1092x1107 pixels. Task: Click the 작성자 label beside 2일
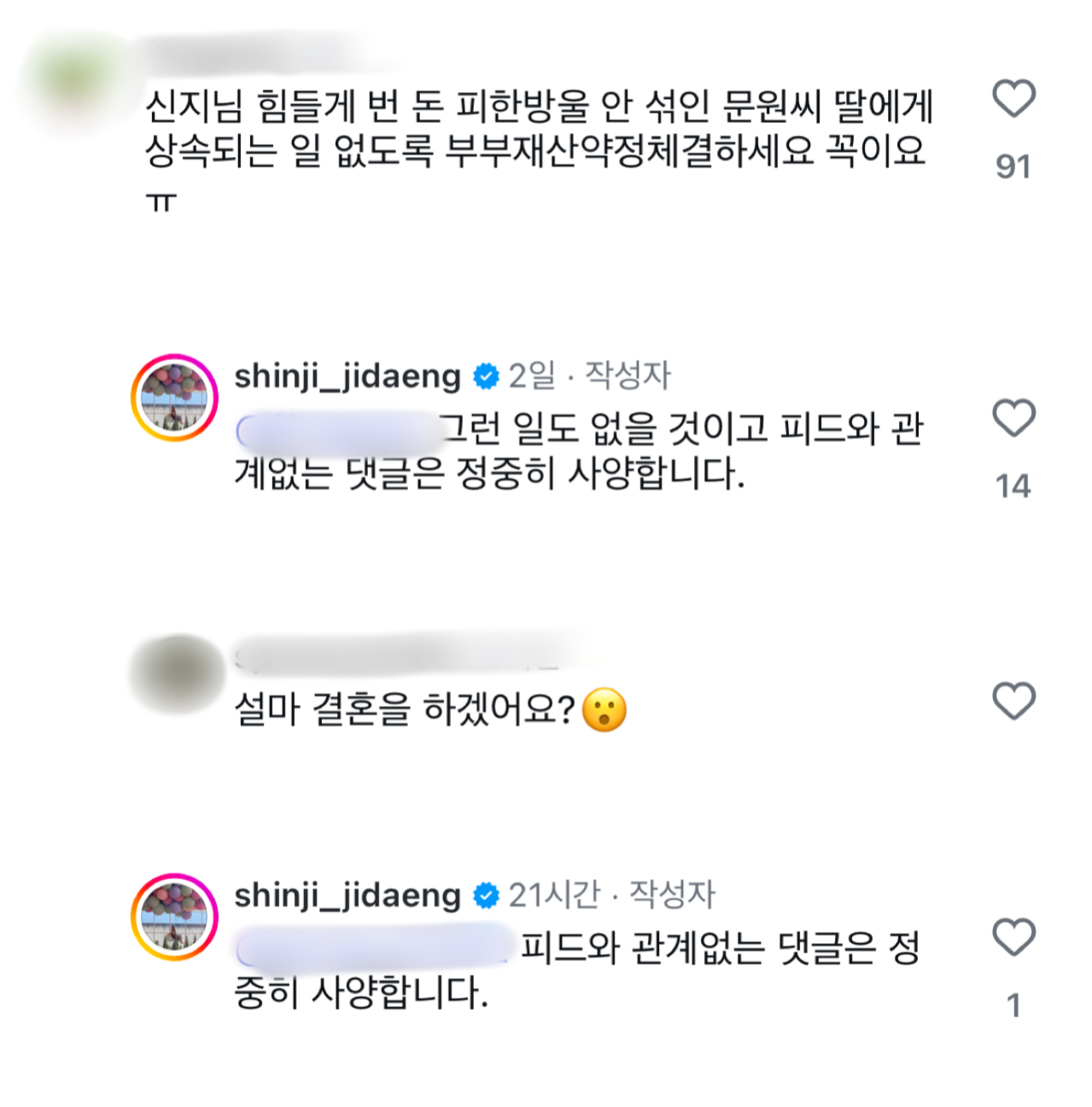(x=628, y=376)
